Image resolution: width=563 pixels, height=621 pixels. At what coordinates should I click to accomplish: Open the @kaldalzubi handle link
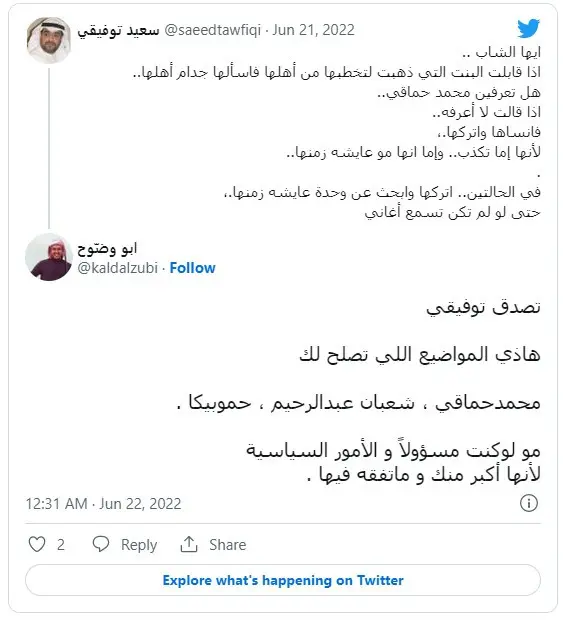coord(118,268)
